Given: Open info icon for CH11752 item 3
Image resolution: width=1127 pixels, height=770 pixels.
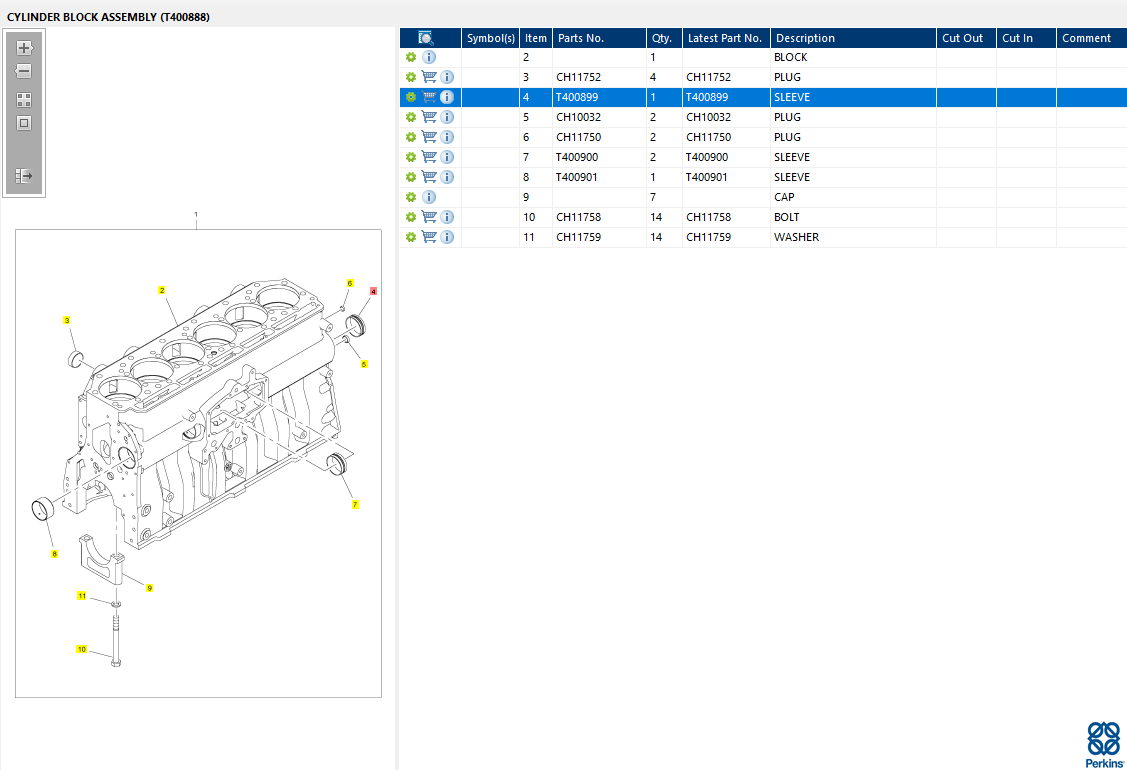Looking at the screenshot, I should coord(447,77).
